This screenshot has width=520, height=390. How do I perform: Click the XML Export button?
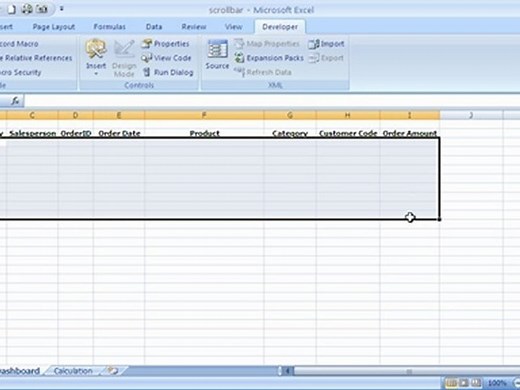coord(326,58)
